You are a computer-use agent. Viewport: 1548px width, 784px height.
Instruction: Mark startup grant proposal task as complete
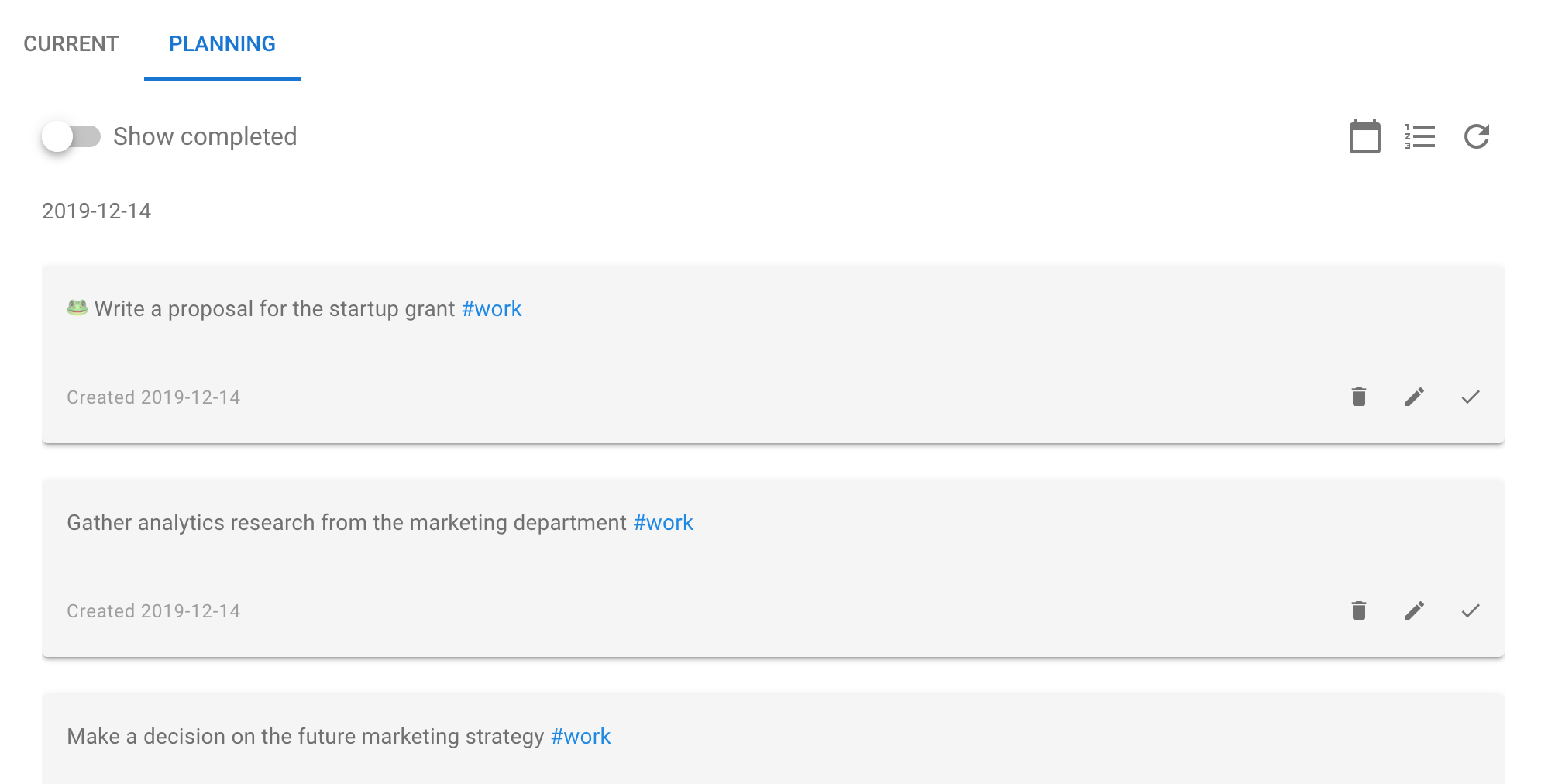click(x=1471, y=397)
